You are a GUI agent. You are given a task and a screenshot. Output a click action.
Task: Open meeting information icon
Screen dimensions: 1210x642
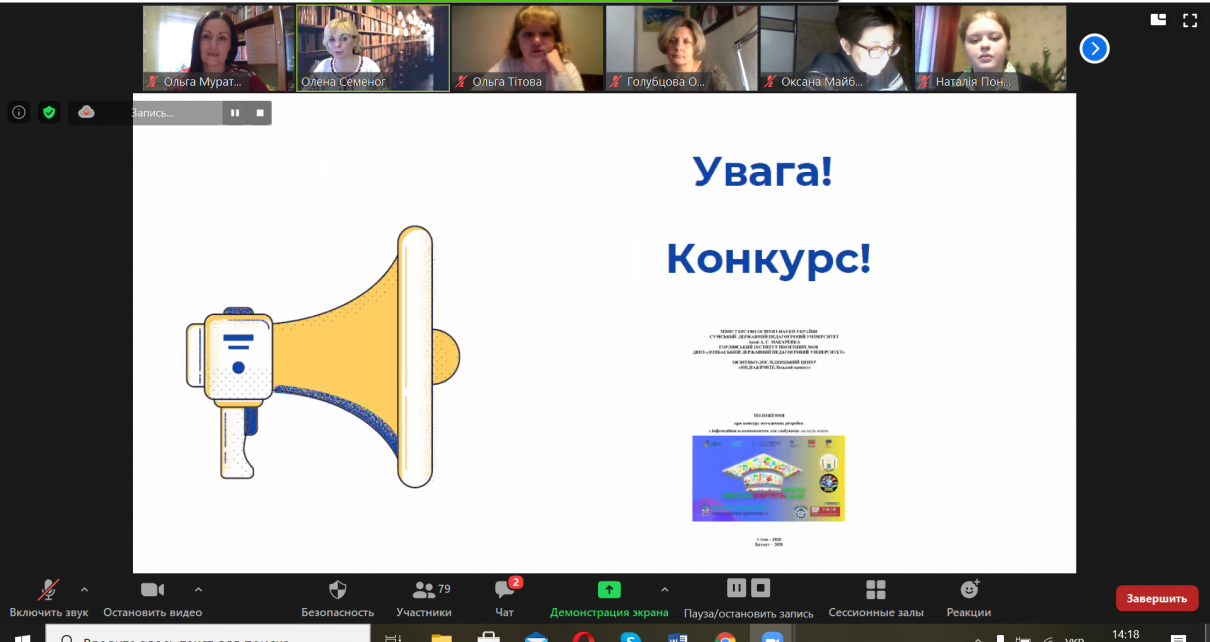tap(19, 113)
